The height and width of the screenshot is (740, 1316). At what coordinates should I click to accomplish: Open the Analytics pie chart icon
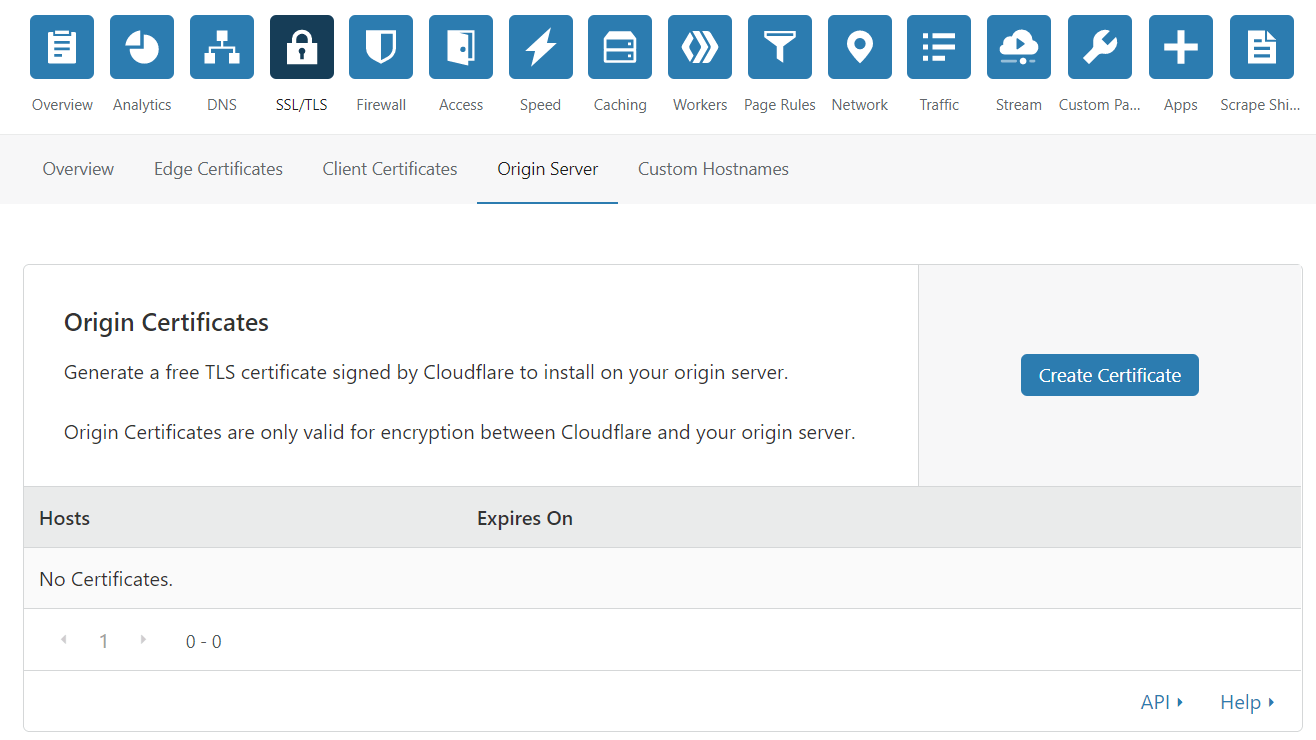[142, 47]
